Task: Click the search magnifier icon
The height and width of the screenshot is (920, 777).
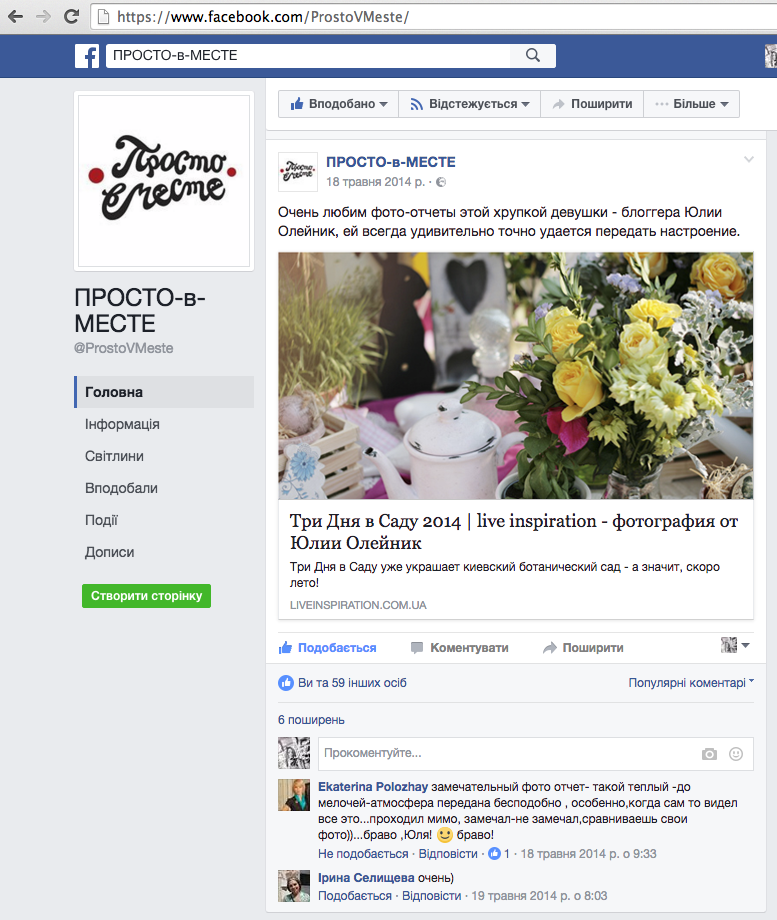Action: pyautogui.click(x=533, y=55)
